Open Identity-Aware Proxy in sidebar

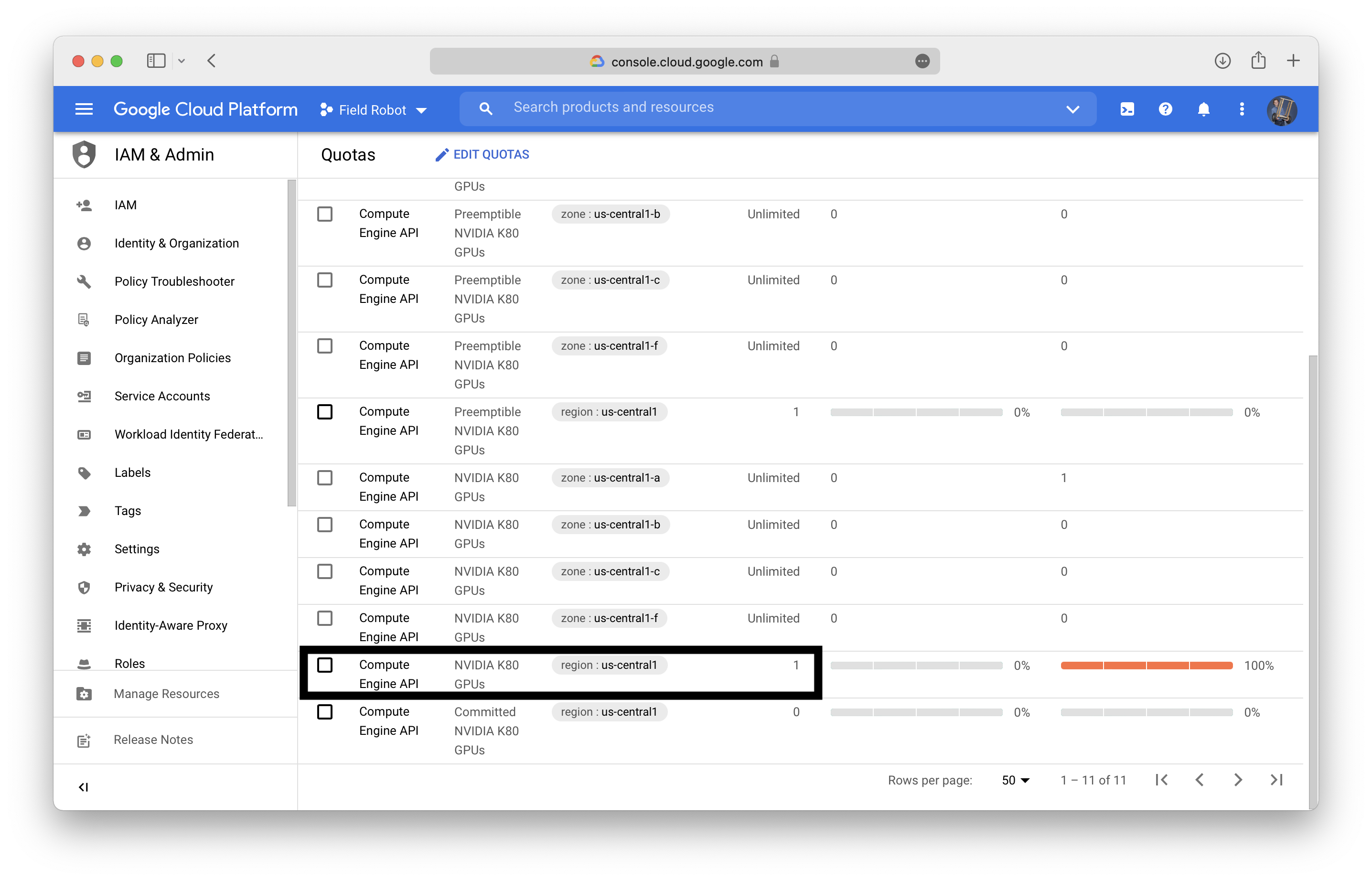[171, 625]
